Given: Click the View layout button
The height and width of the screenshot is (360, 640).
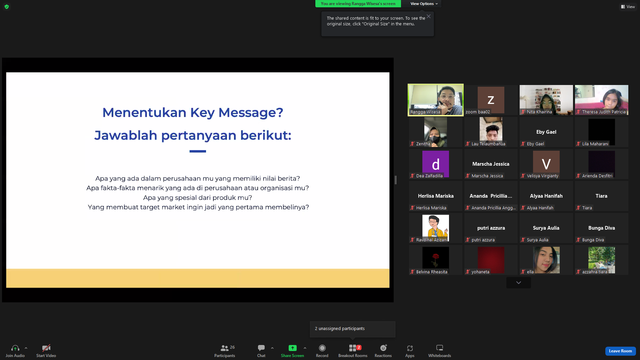Looking at the screenshot, I should point(628,7).
